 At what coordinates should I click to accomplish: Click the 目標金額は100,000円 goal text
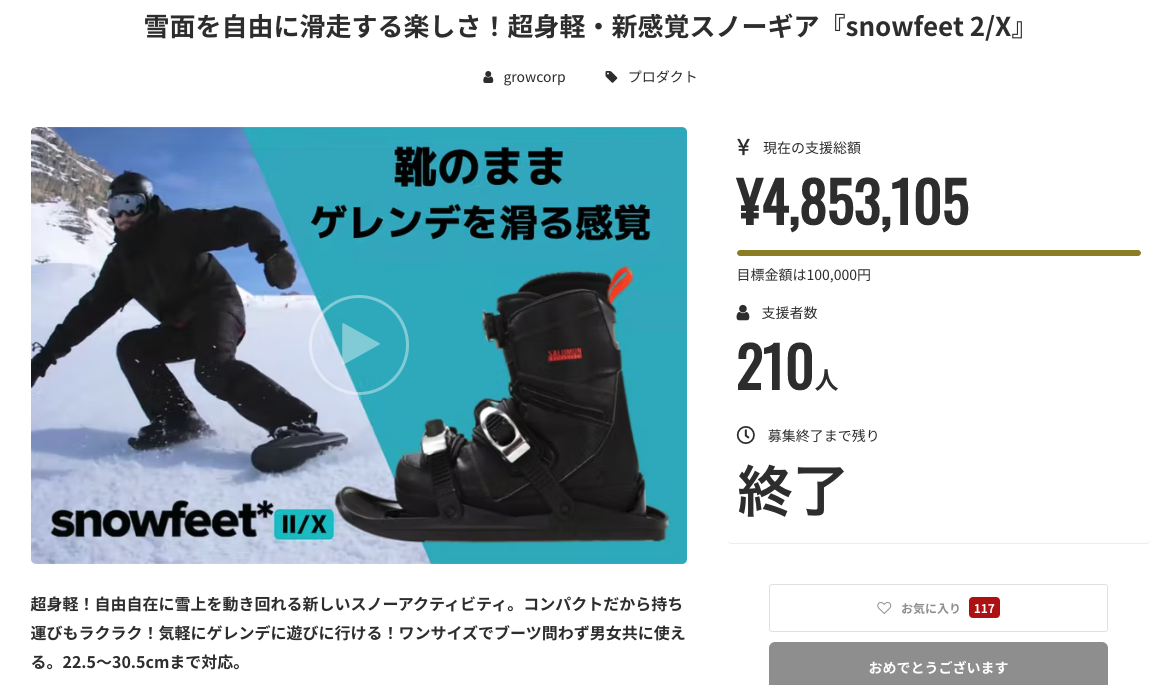[x=803, y=275]
